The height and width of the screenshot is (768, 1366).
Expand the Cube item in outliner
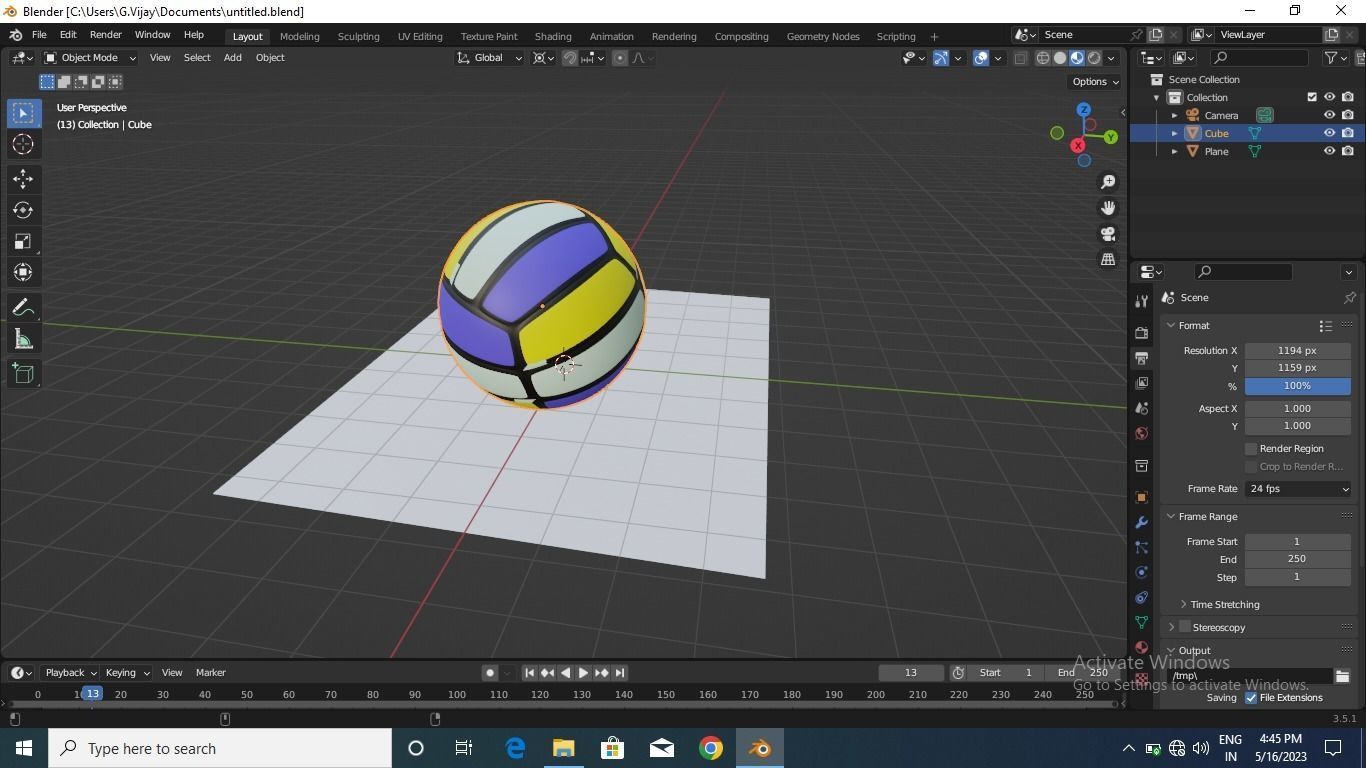point(1175,133)
